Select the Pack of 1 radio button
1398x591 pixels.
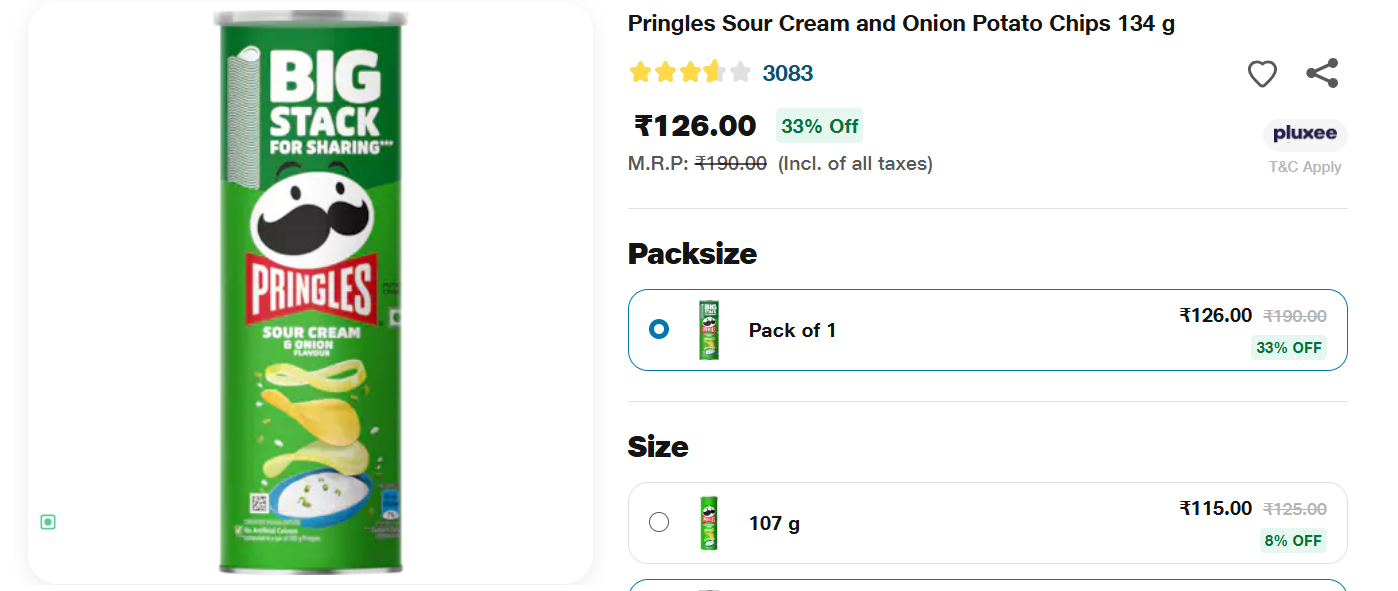point(659,329)
